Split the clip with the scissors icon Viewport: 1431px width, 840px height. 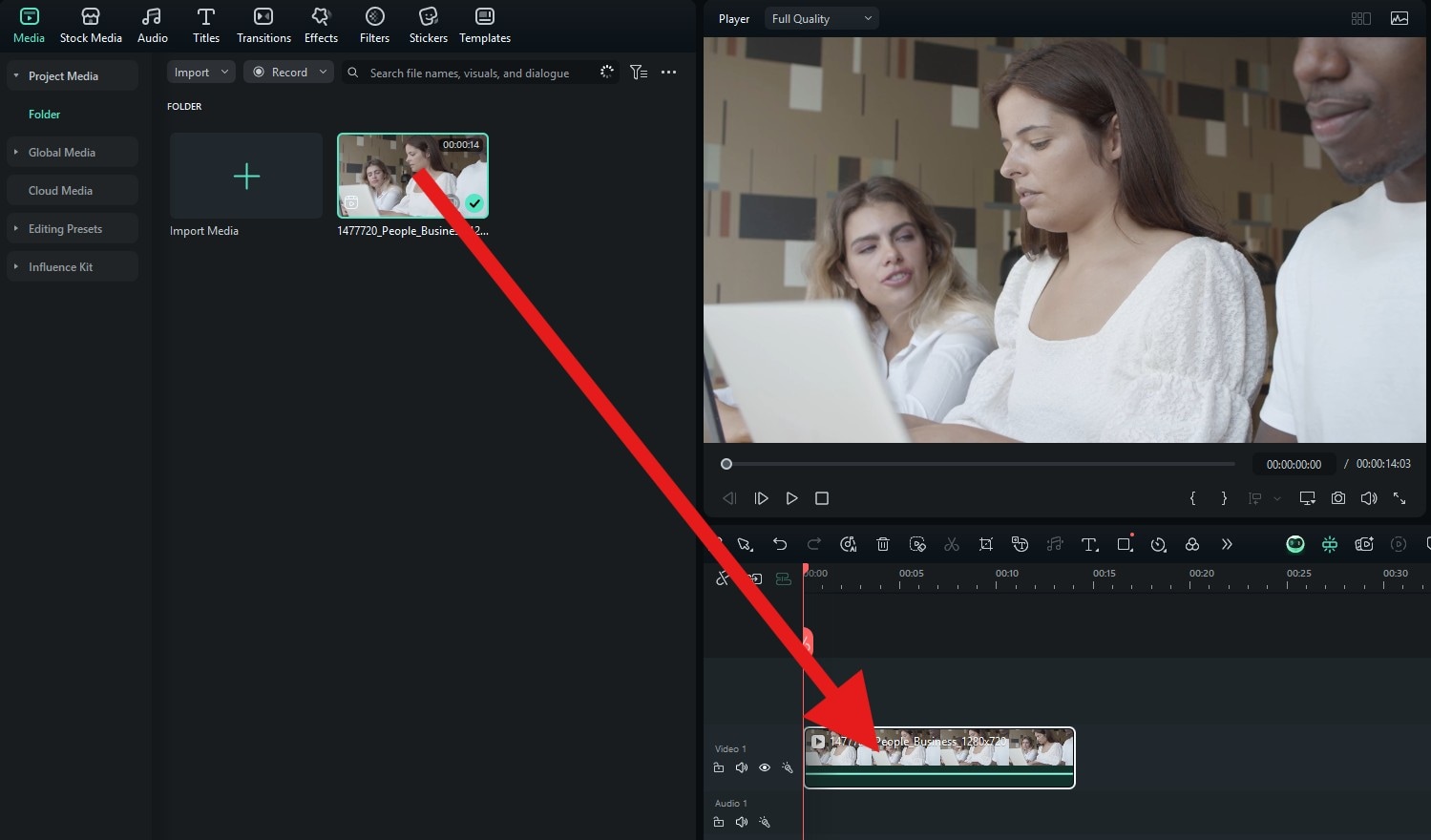point(952,544)
